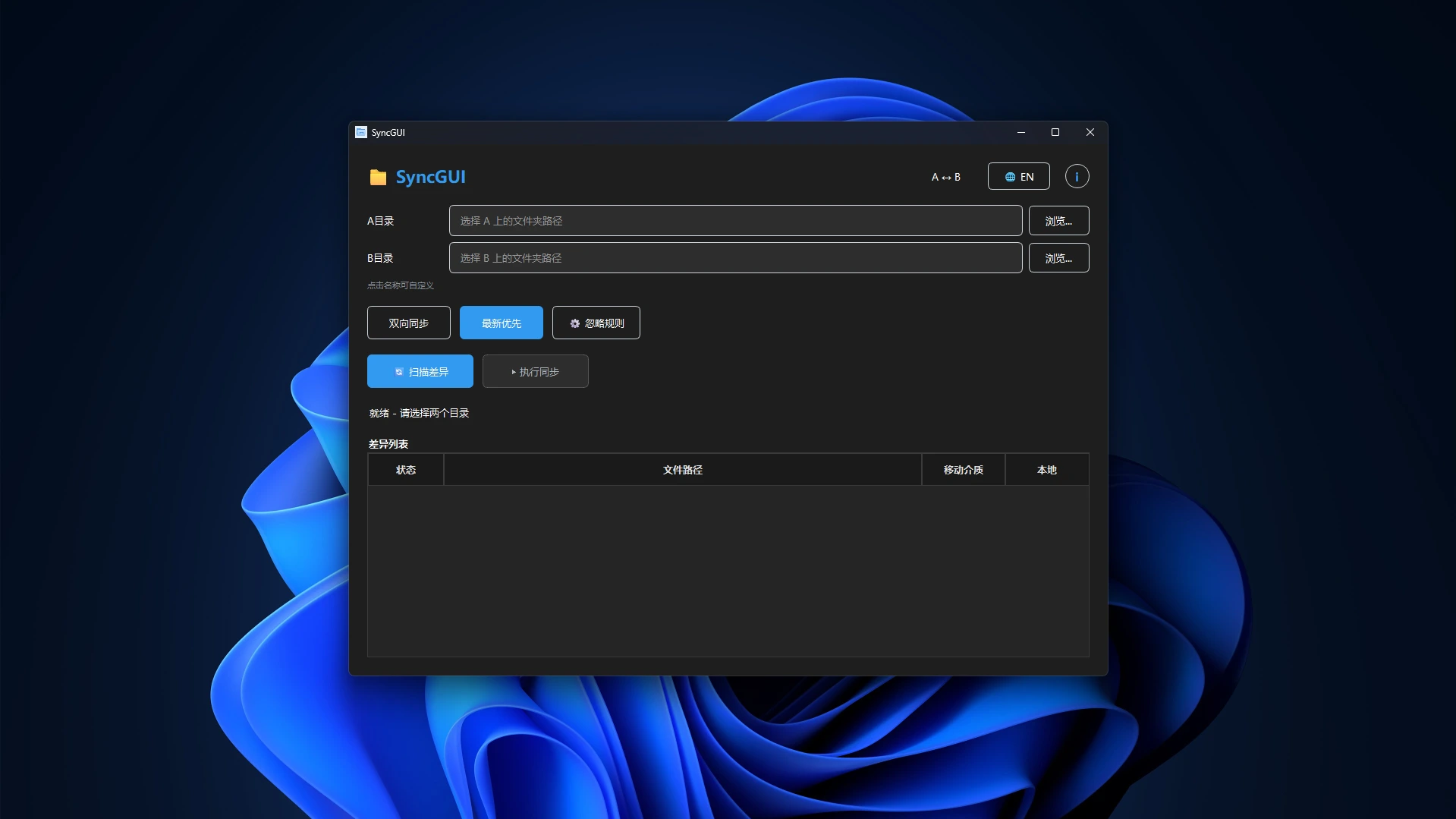Click the status text 就绪 - 请选择两个目录
Image resolution: width=1456 pixels, height=819 pixels.
419,413
